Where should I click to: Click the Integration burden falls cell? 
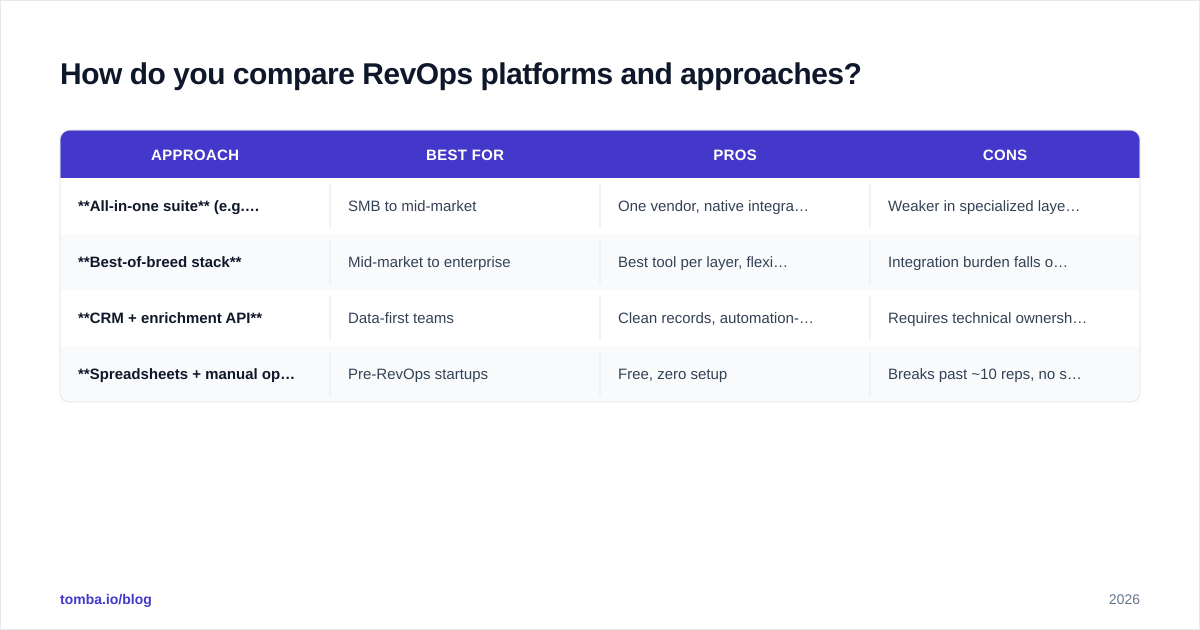click(1005, 262)
